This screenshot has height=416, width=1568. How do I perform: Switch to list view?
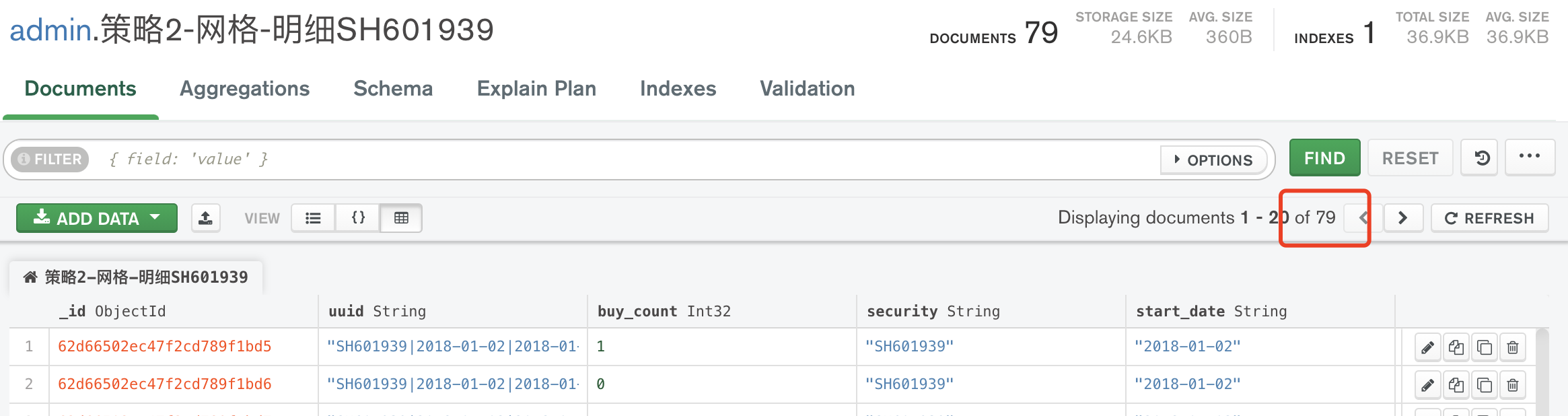(313, 218)
